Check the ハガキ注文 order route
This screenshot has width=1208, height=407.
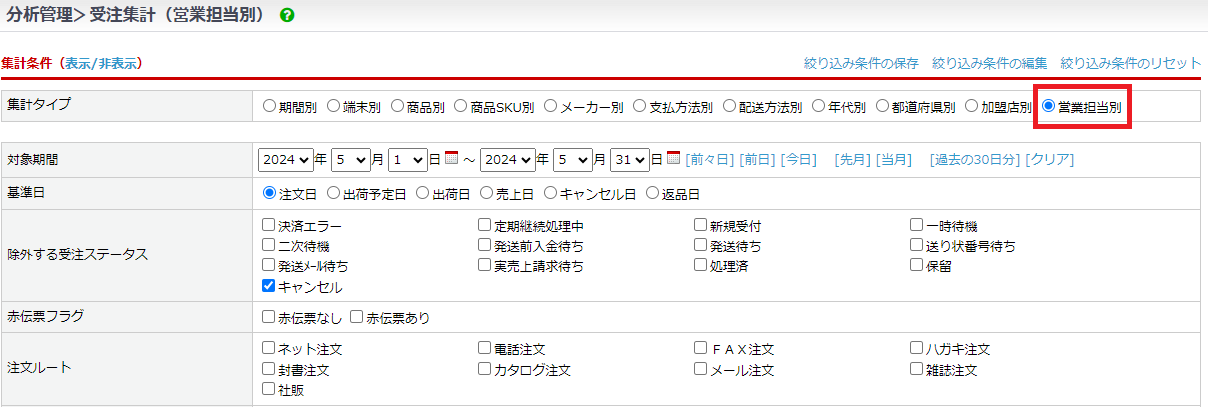click(x=917, y=348)
